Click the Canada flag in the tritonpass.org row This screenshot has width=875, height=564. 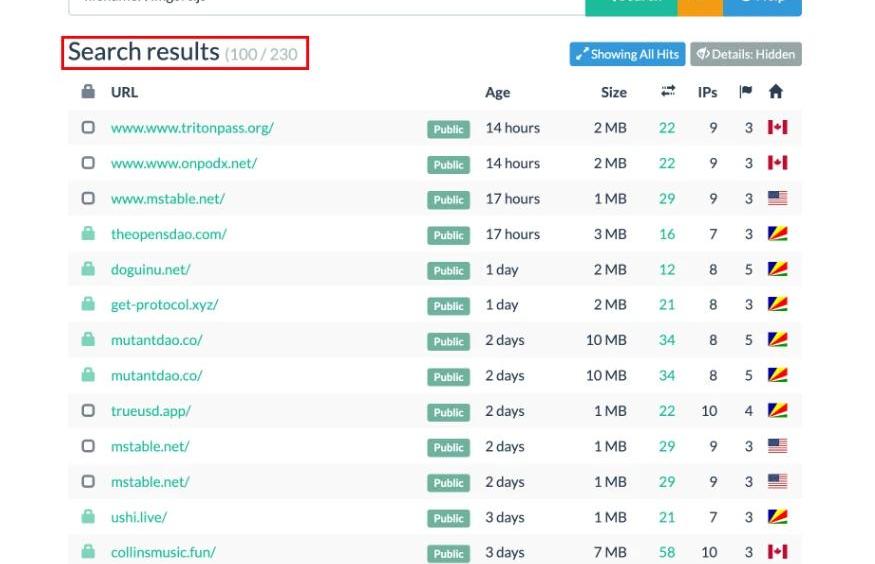(x=777, y=128)
